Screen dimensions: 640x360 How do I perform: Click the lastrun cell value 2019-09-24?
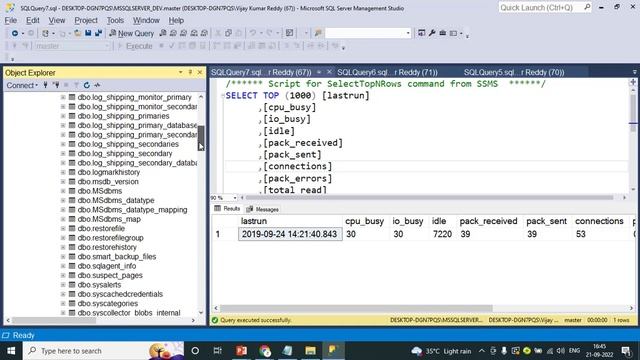(290, 234)
